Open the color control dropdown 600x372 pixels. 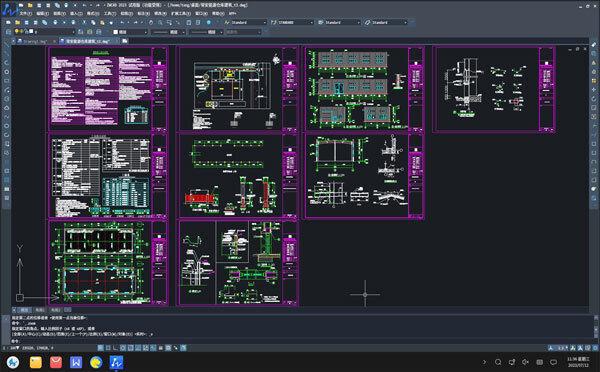pyautogui.click(x=130, y=32)
